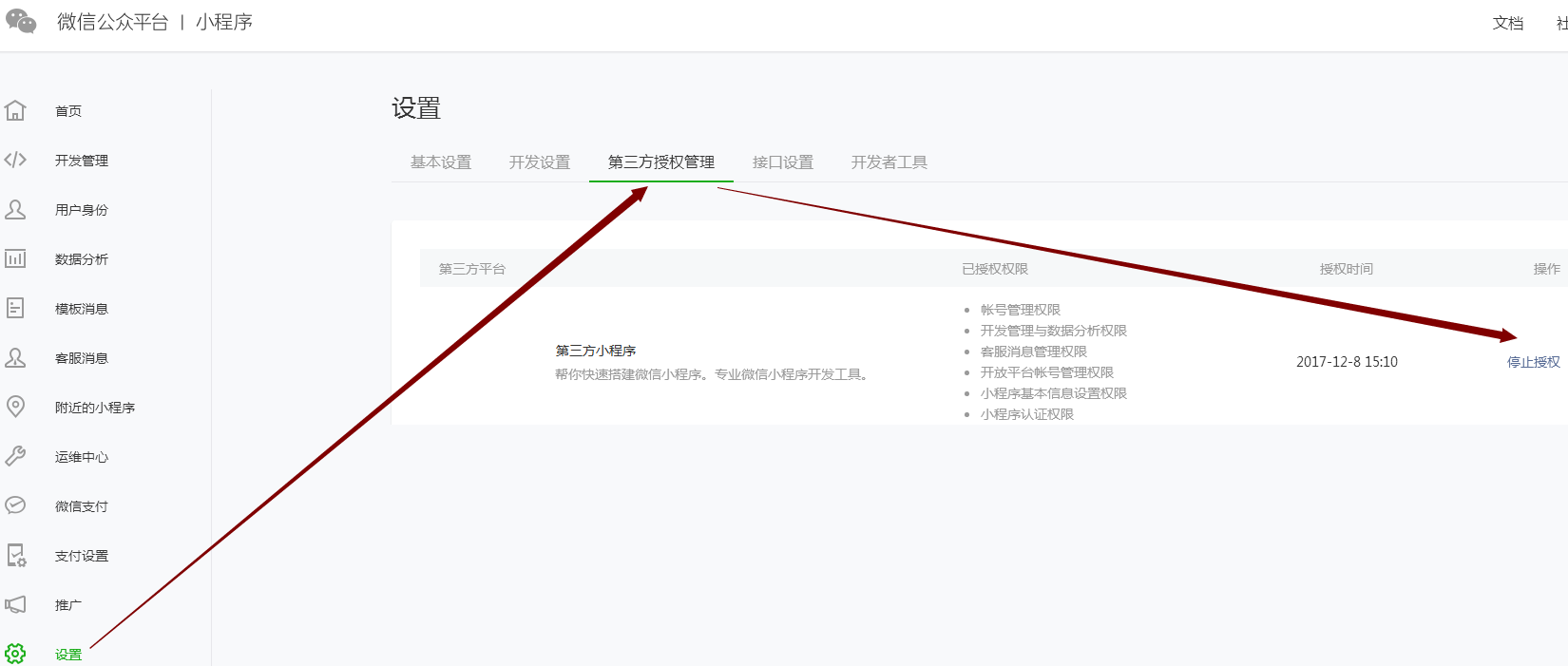Viewport: 1568px width, 666px height.
Task: Open the 开发者工具 tab
Action: pyautogui.click(x=889, y=162)
